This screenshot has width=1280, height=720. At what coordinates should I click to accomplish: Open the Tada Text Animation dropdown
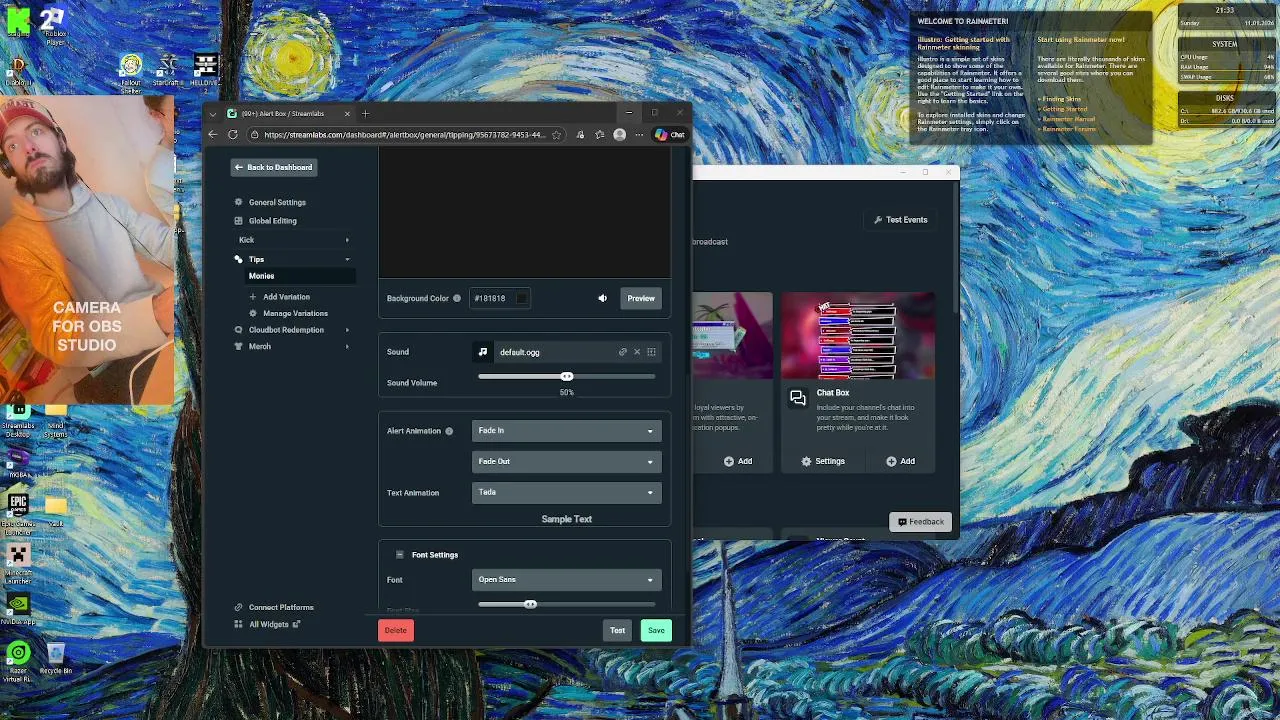pyautogui.click(x=566, y=492)
